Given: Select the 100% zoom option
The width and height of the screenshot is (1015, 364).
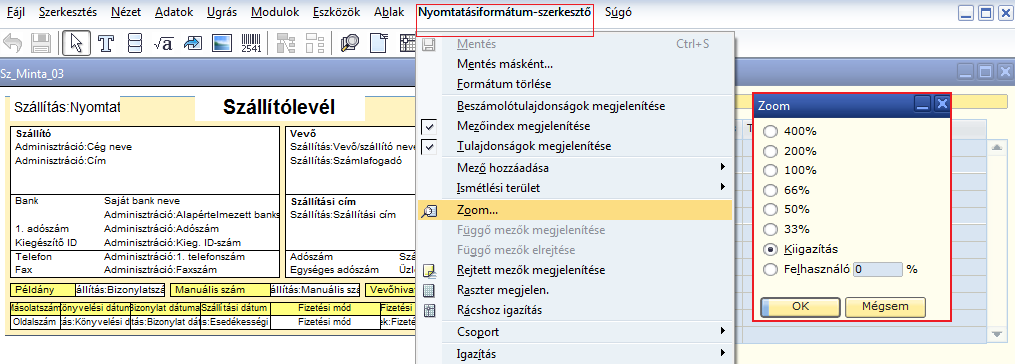Looking at the screenshot, I should coord(770,171).
